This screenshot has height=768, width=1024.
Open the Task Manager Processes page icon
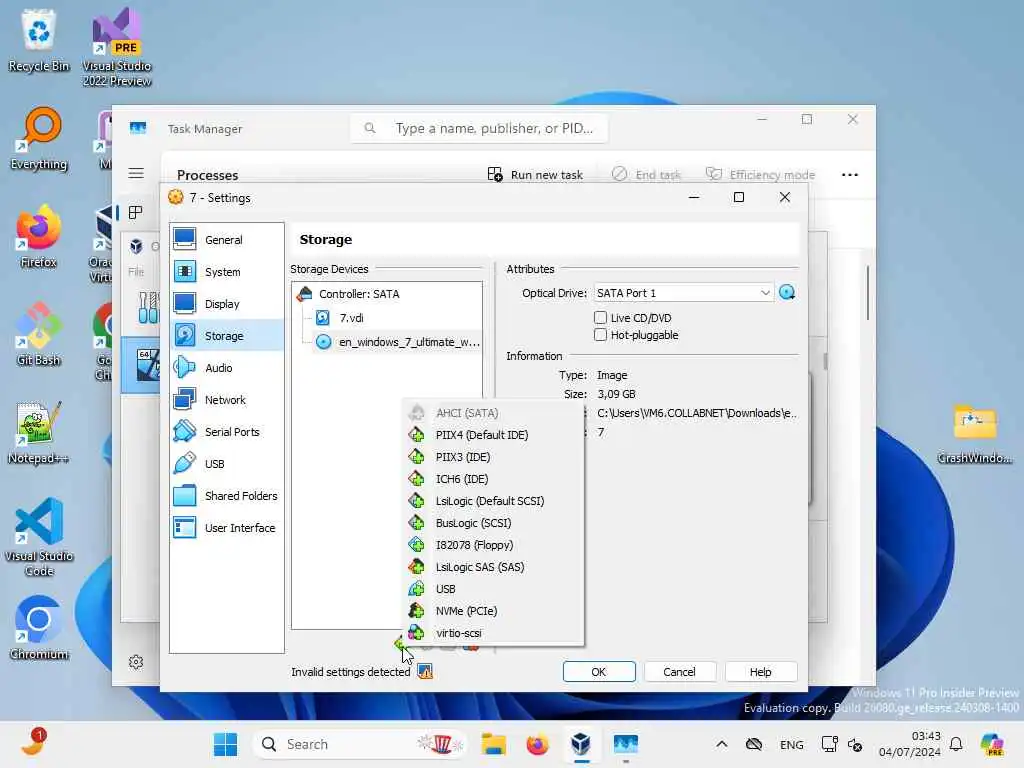(x=136, y=212)
